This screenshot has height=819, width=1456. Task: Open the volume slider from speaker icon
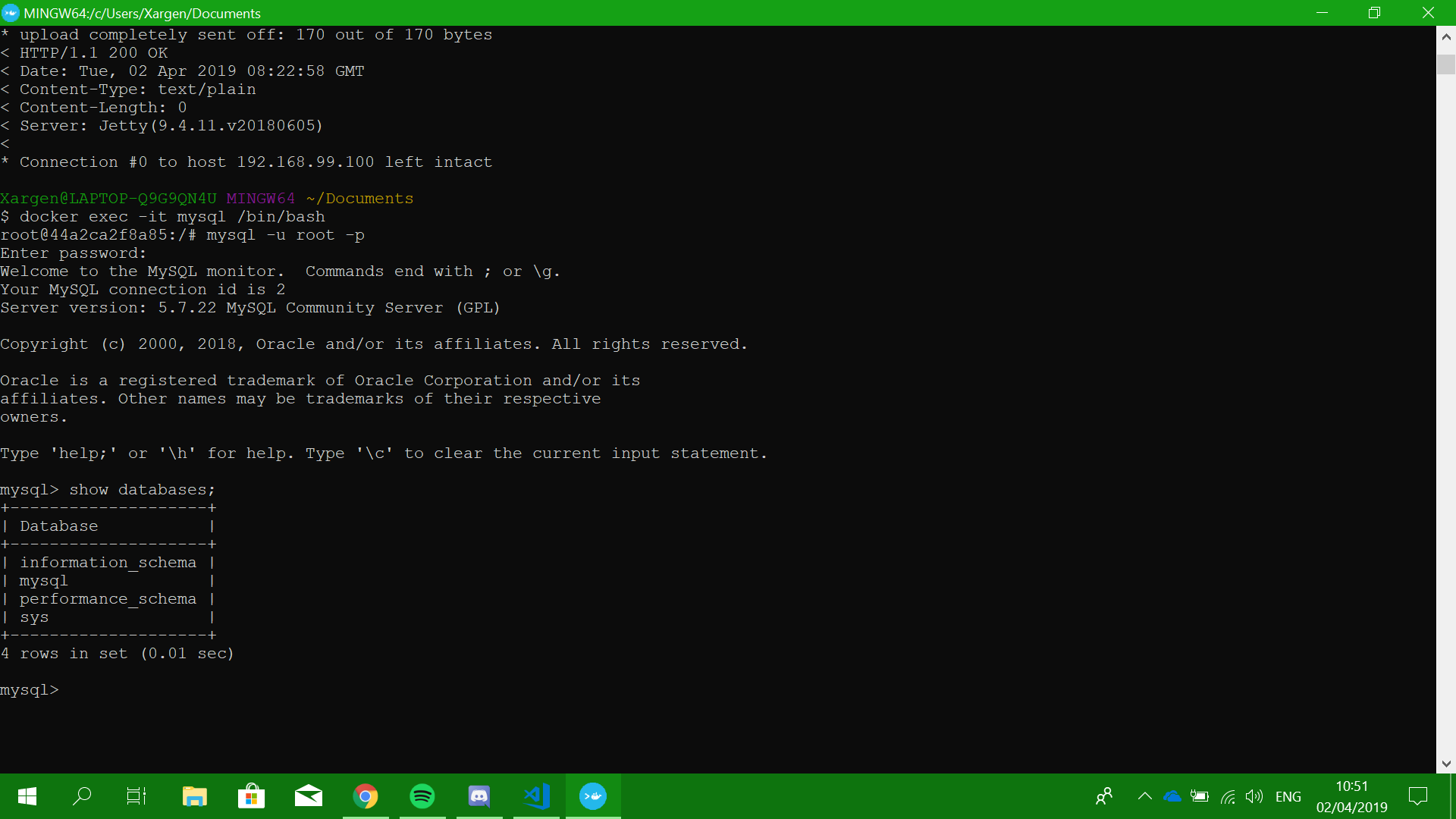tap(1254, 796)
